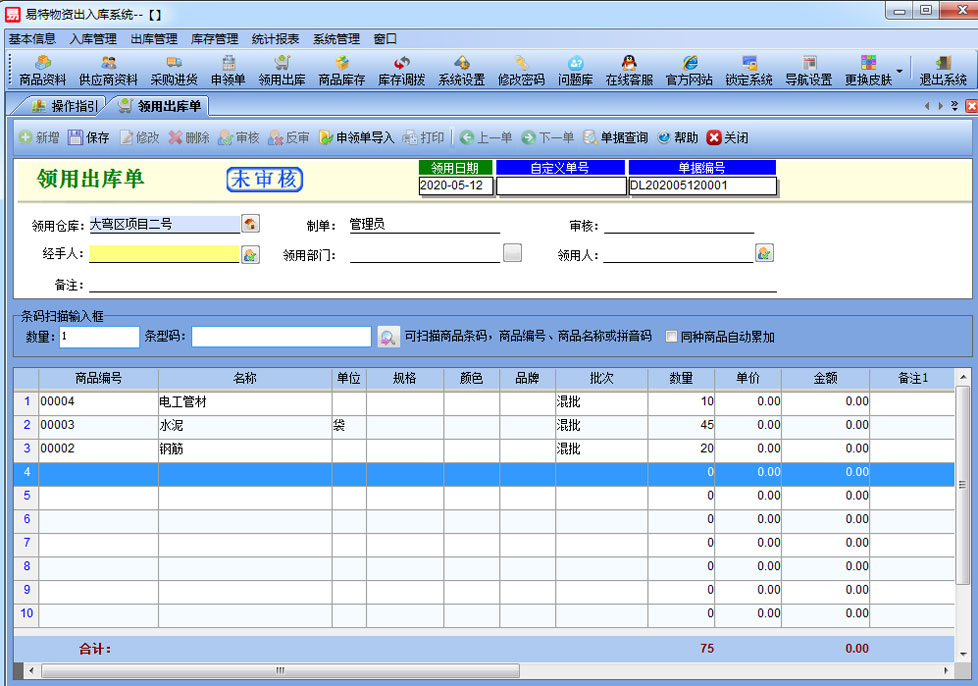Click 锁定系统 toolbar icon
This screenshot has width=978, height=686.
point(749,71)
